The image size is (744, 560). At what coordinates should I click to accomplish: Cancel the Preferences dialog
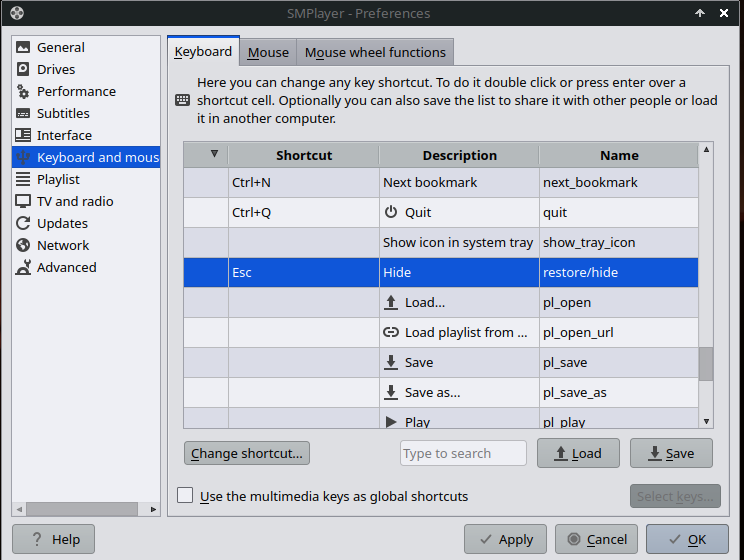click(x=596, y=539)
